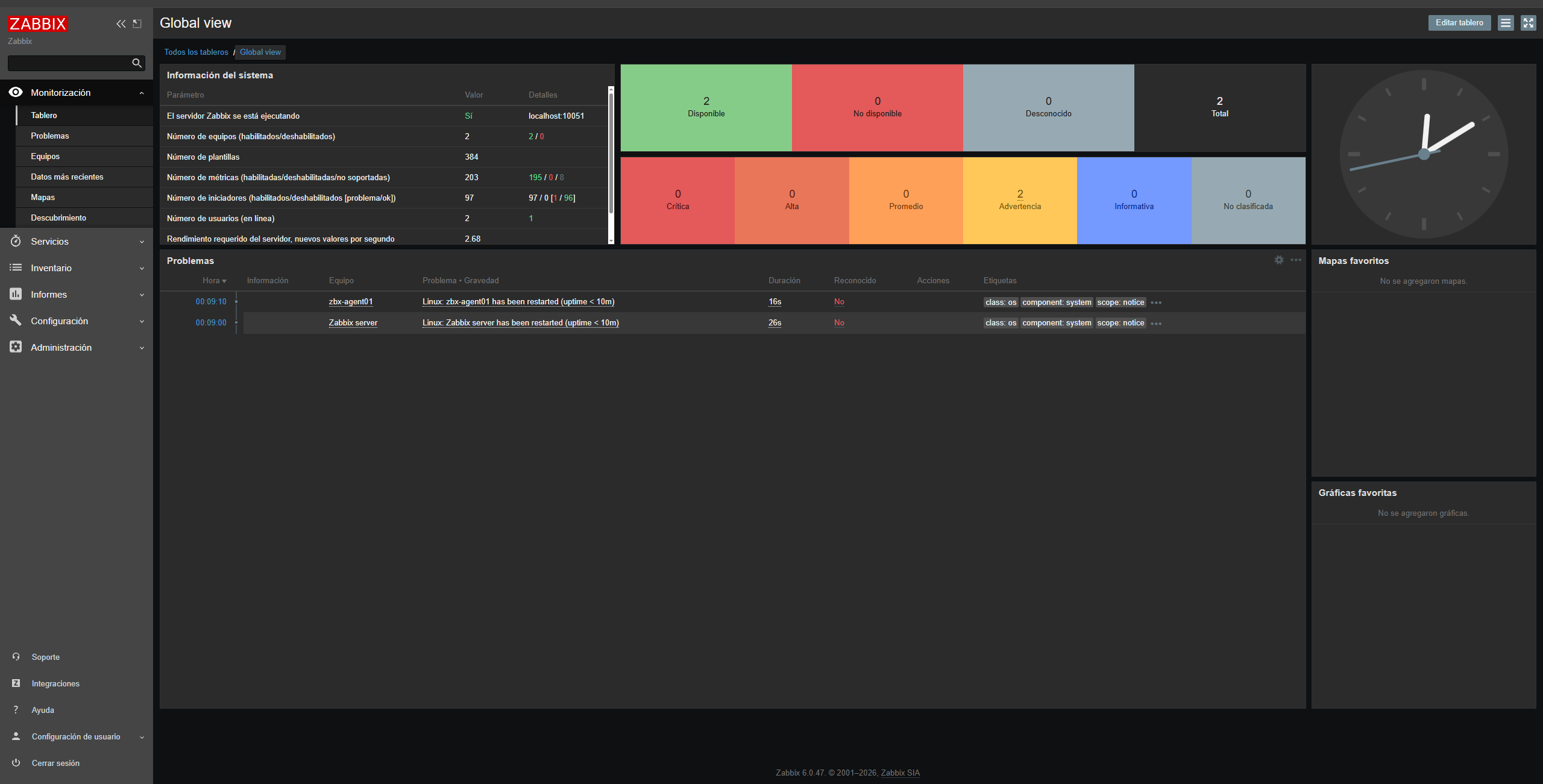The height and width of the screenshot is (784, 1543).
Task: Sort problems by the Hora column
Action: 214,280
